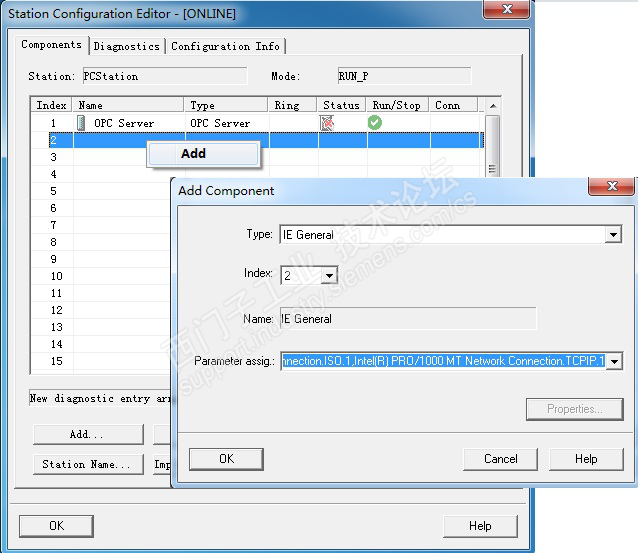Click the Ring column header
Screen dimensions: 638x553
[x=292, y=105]
